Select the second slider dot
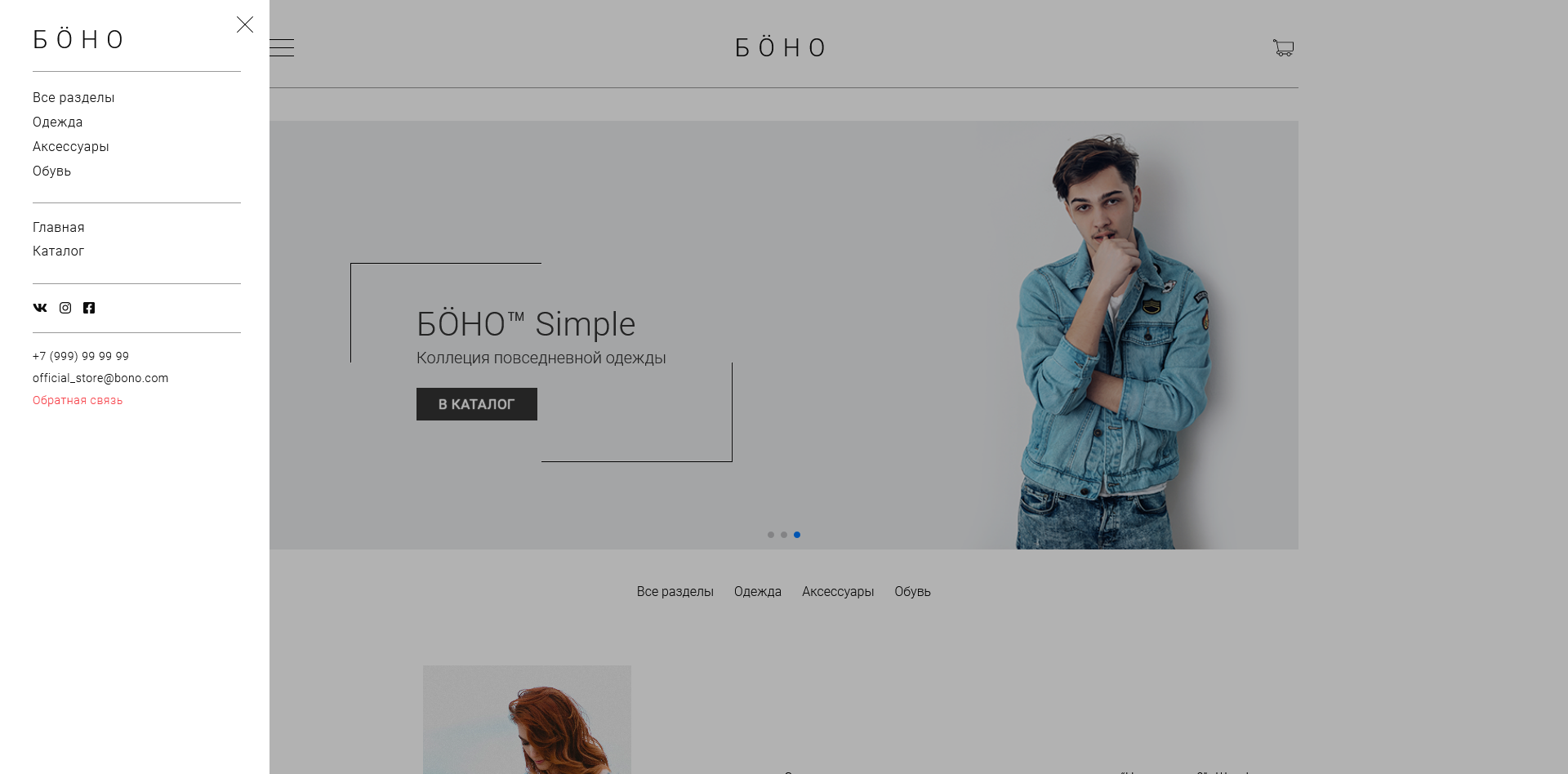 pos(784,535)
